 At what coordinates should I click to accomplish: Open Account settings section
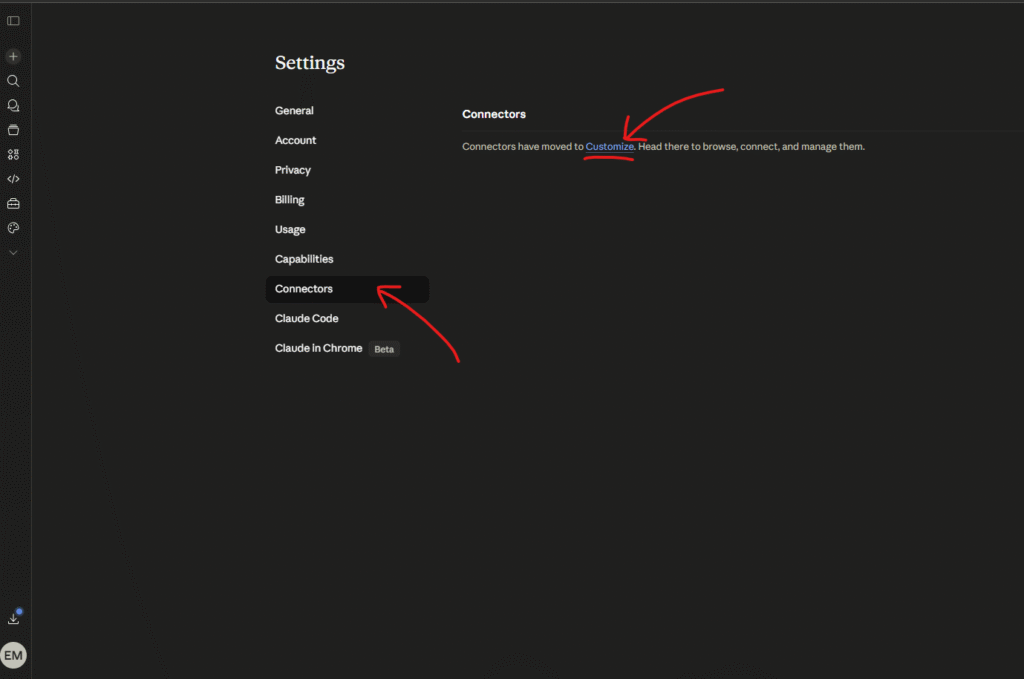pos(295,140)
